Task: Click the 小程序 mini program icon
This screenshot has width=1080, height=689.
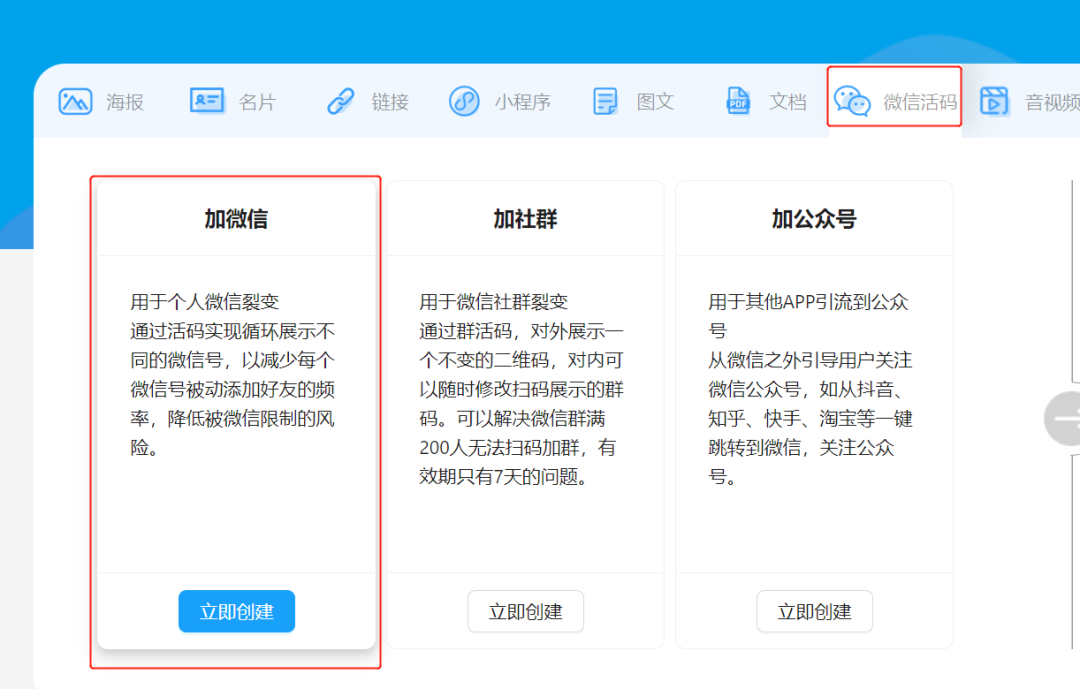Action: click(x=464, y=101)
